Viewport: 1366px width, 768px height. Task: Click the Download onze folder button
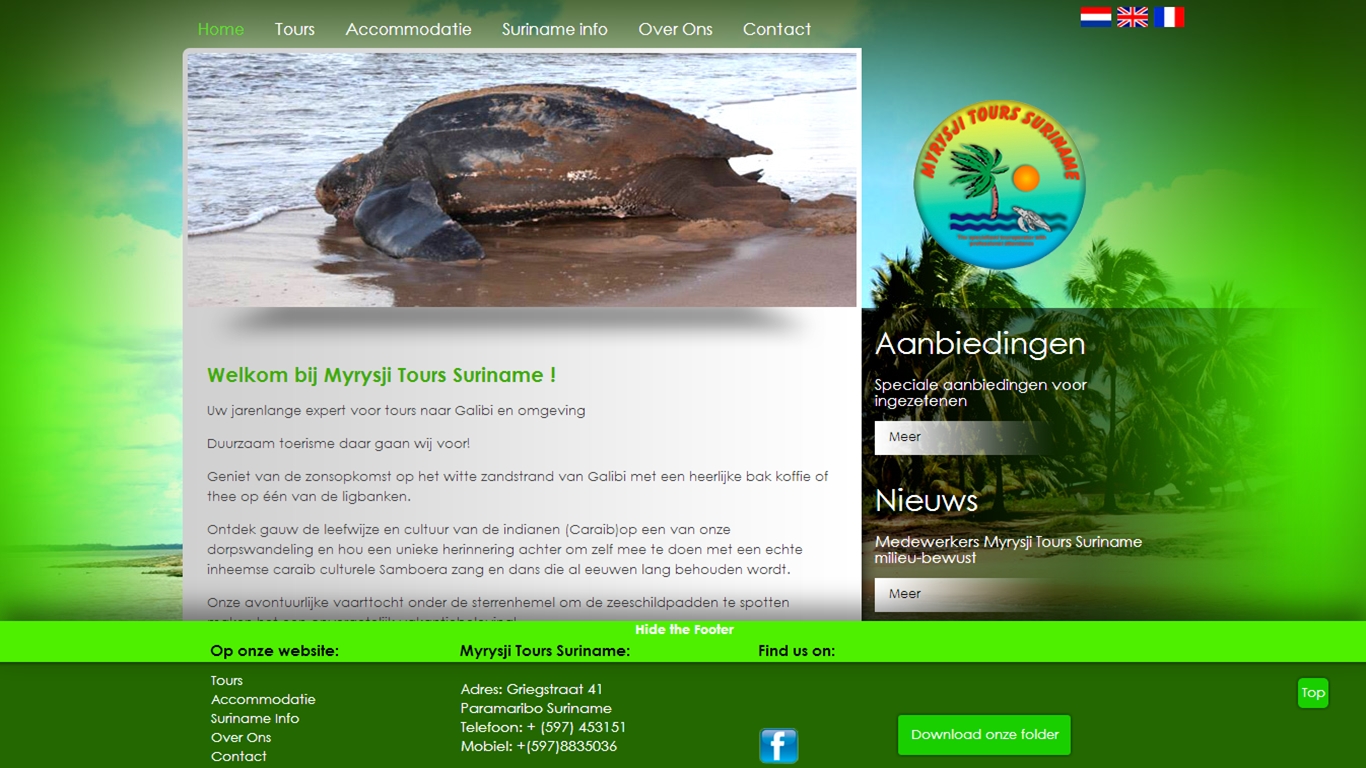click(x=985, y=735)
